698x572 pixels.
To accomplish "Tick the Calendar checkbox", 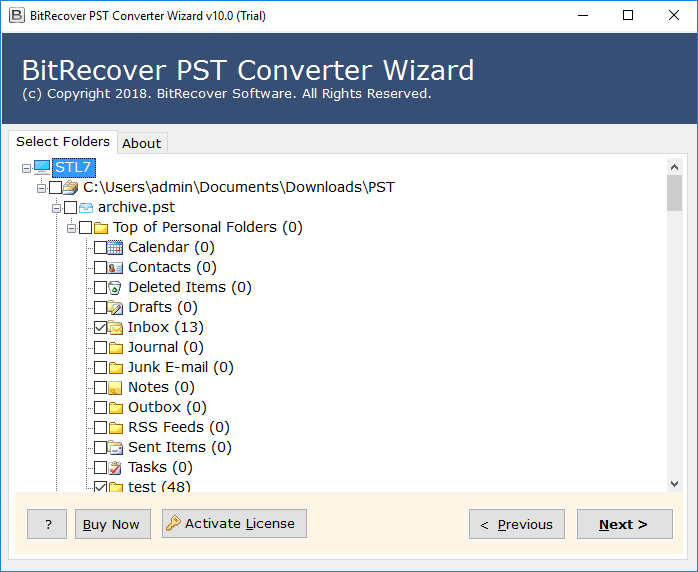I will point(101,247).
